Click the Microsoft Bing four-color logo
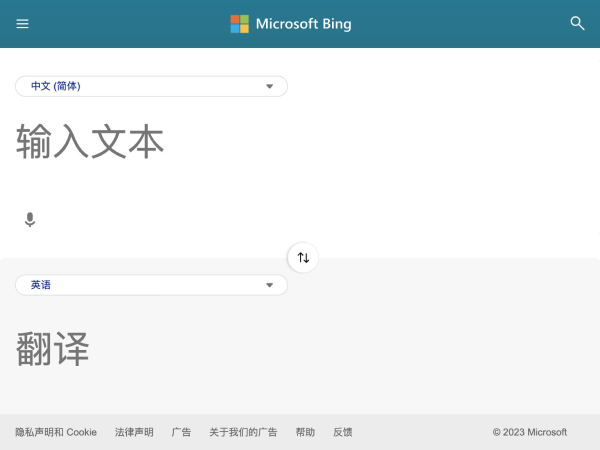 [240, 24]
